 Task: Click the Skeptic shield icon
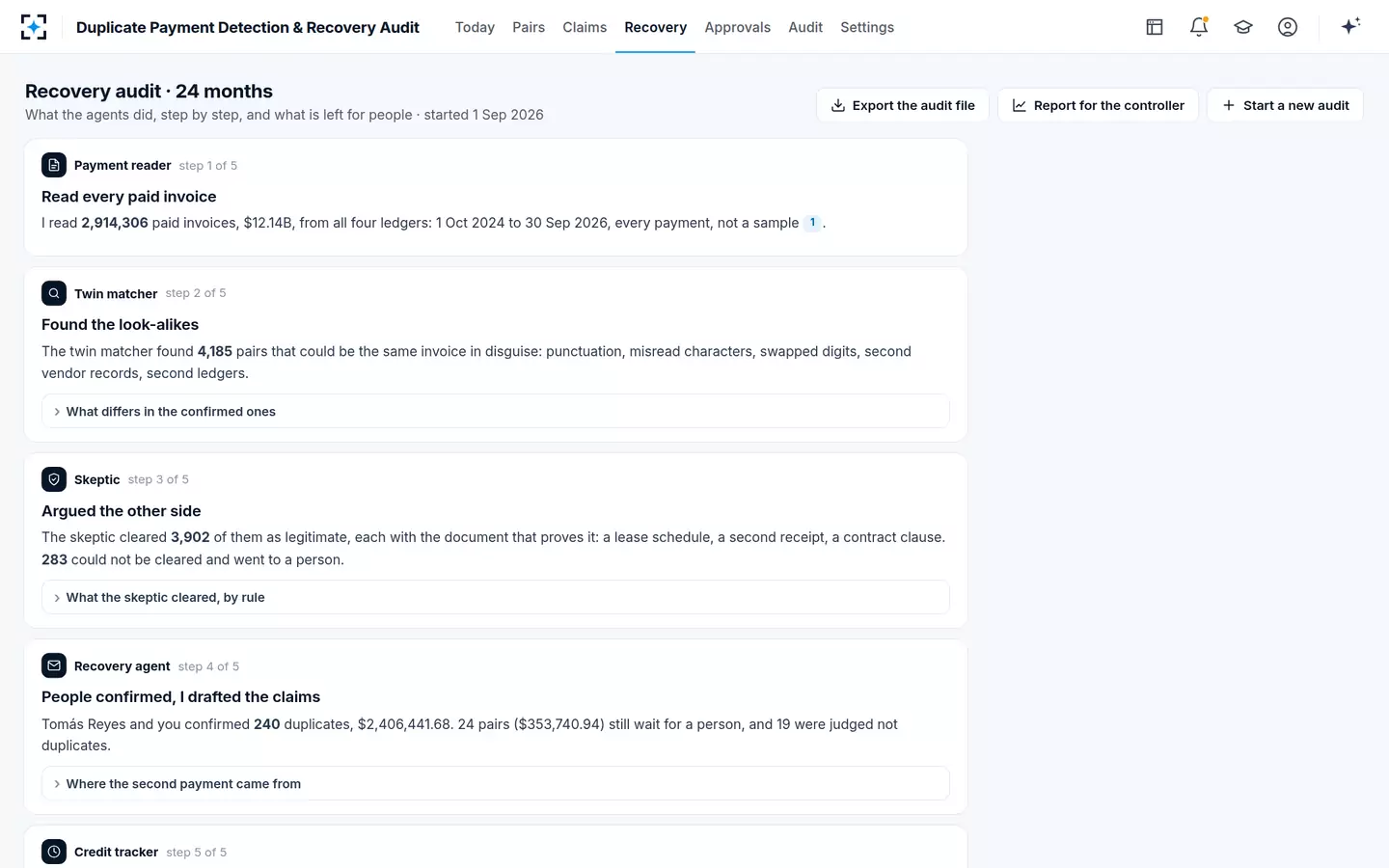(x=54, y=479)
